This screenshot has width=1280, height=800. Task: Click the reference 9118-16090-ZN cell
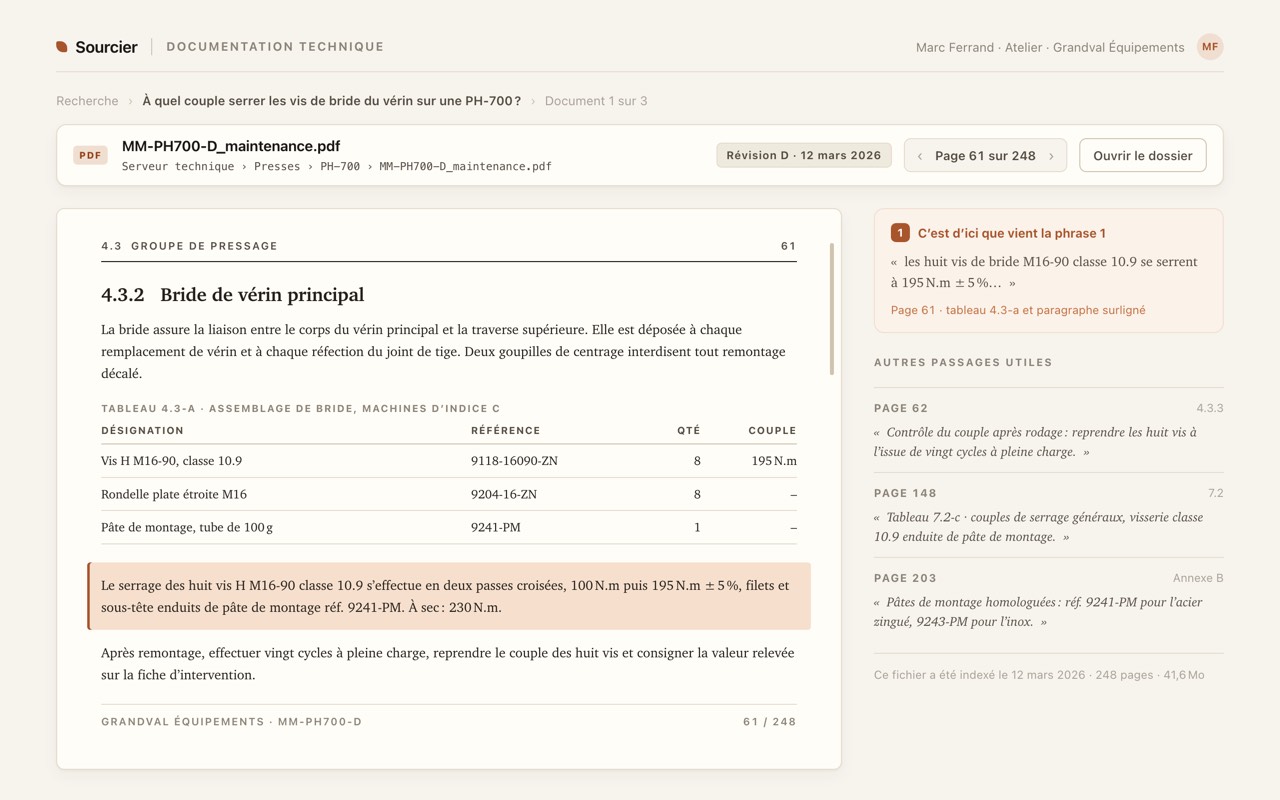514,461
